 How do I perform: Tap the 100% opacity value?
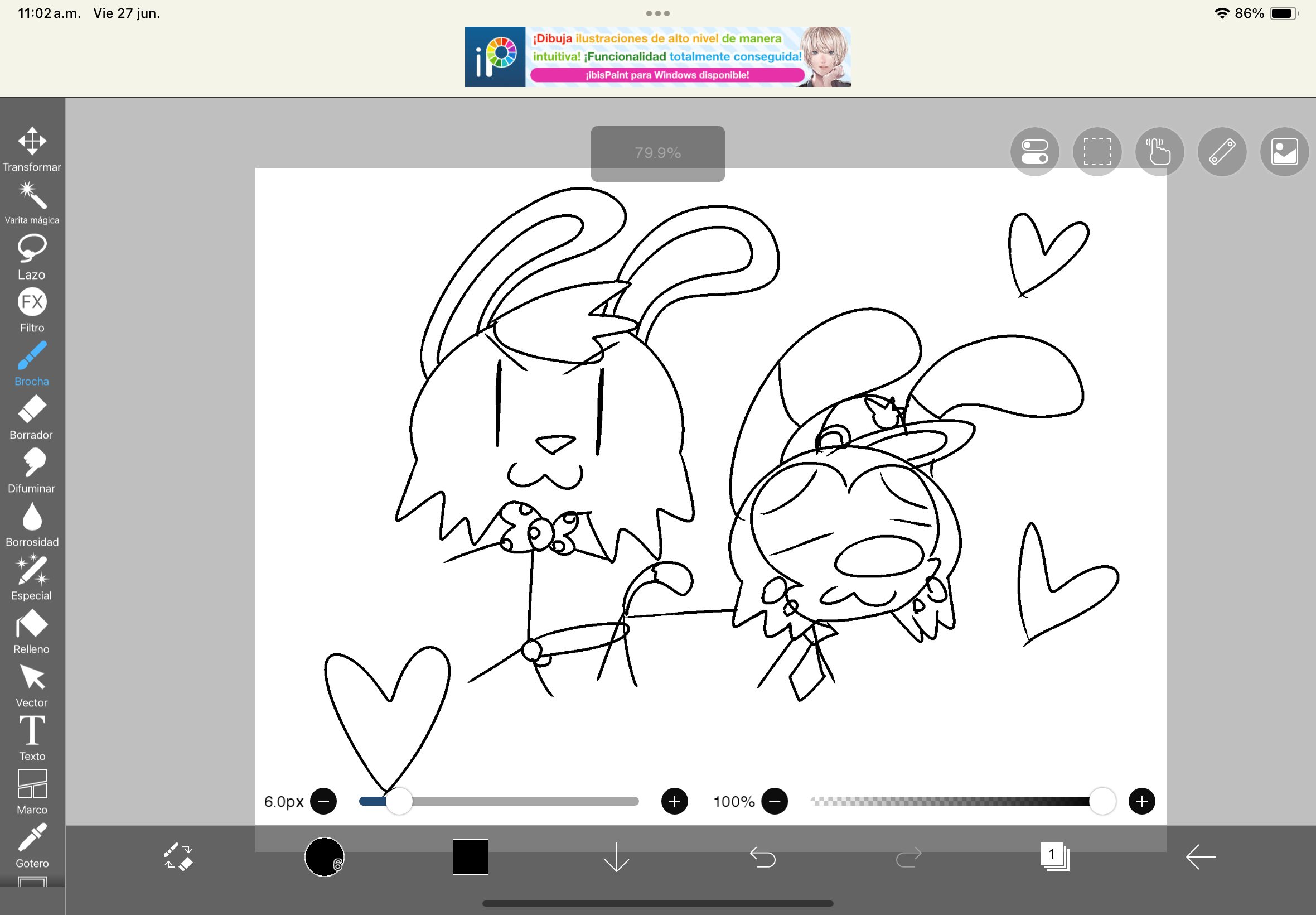pyautogui.click(x=734, y=802)
